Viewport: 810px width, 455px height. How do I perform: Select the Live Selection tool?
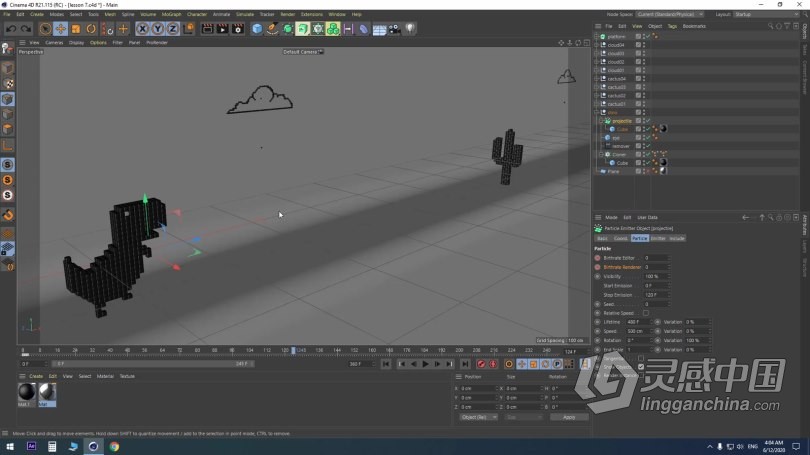coord(45,29)
